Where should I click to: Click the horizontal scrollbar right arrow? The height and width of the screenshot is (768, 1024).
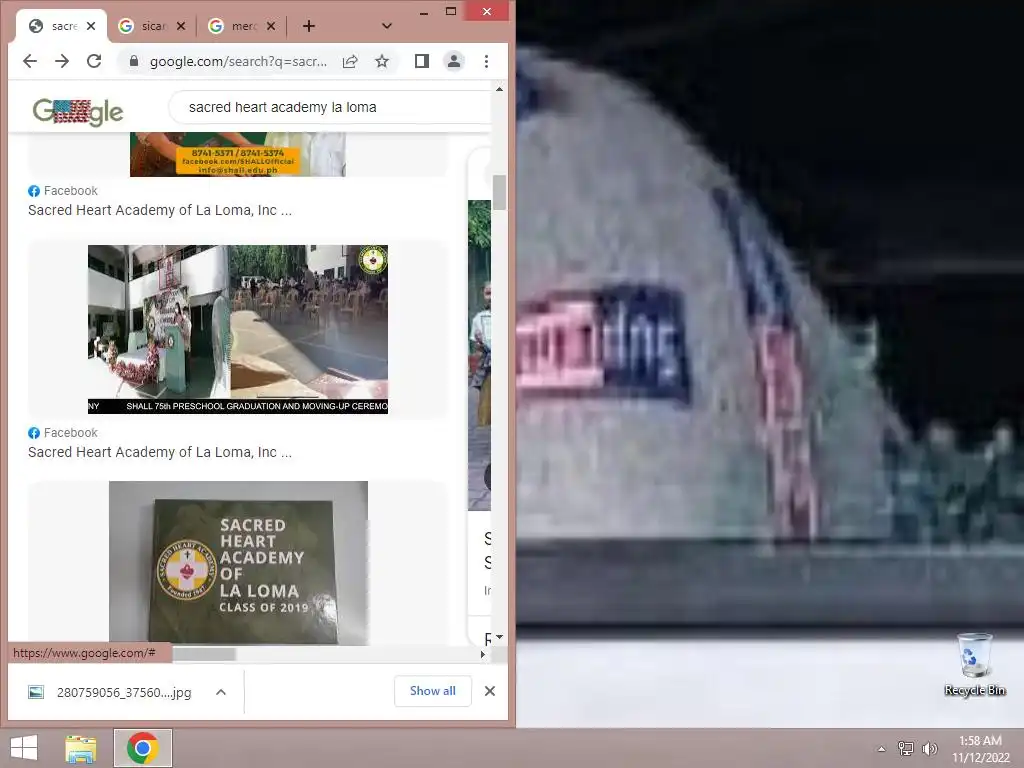pos(483,654)
